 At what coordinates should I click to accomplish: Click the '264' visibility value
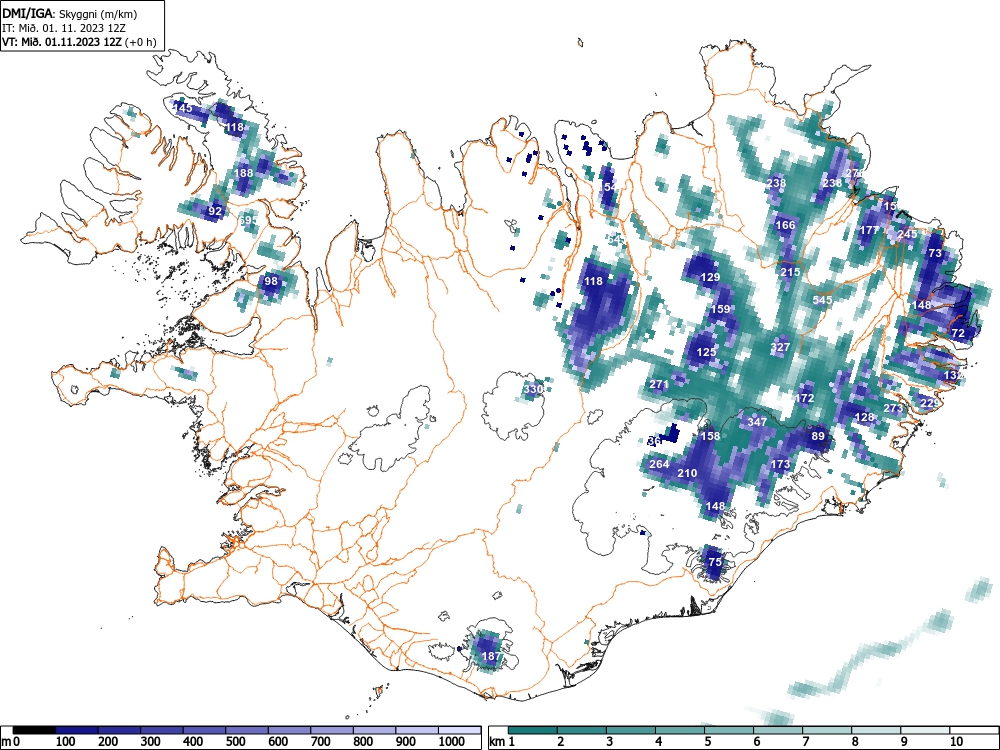point(659,464)
